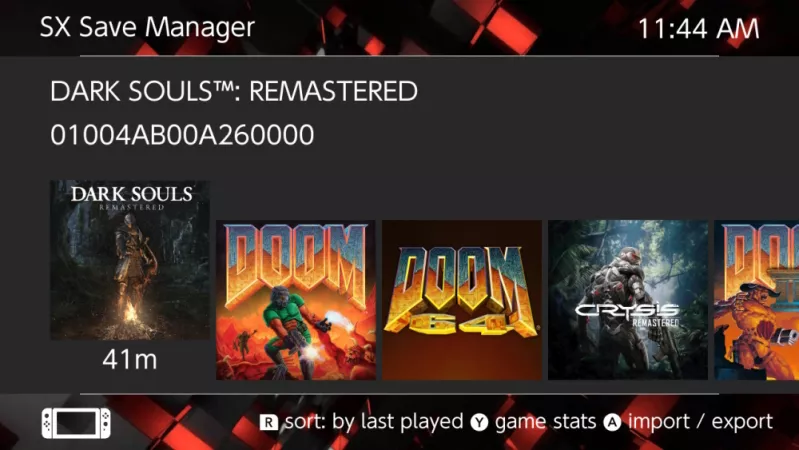Click the Y button icon
The width and height of the screenshot is (799, 450).
coord(479,422)
